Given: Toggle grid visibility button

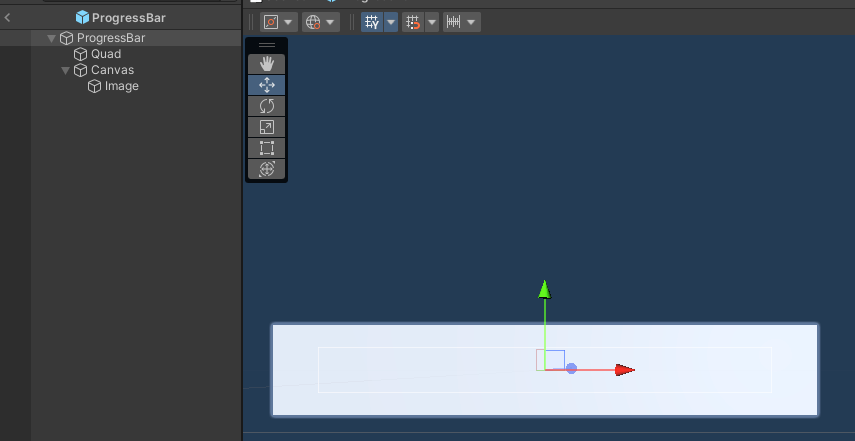Looking at the screenshot, I should [372, 22].
